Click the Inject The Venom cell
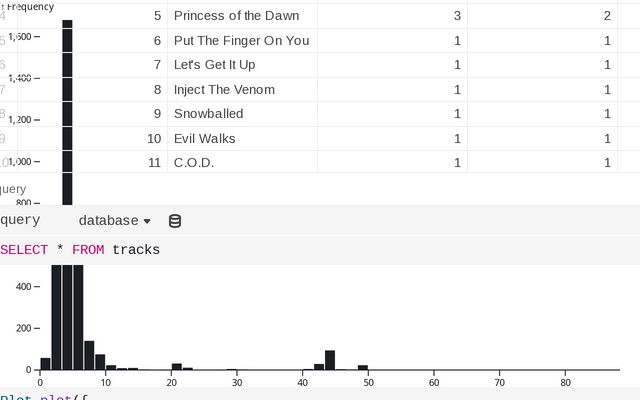The width and height of the screenshot is (640, 400). 224,90
